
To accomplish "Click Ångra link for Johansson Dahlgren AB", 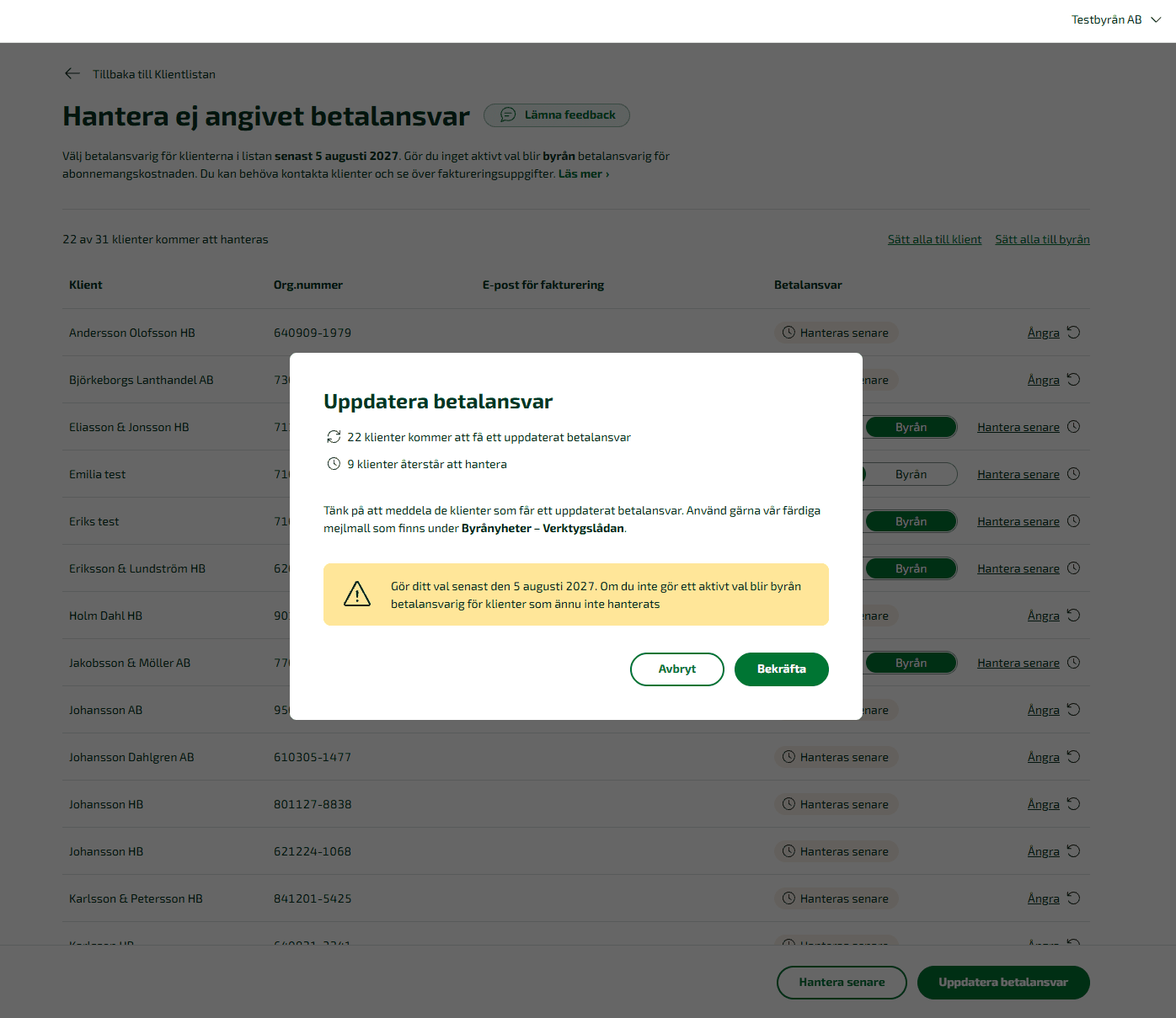I will [x=1044, y=757].
